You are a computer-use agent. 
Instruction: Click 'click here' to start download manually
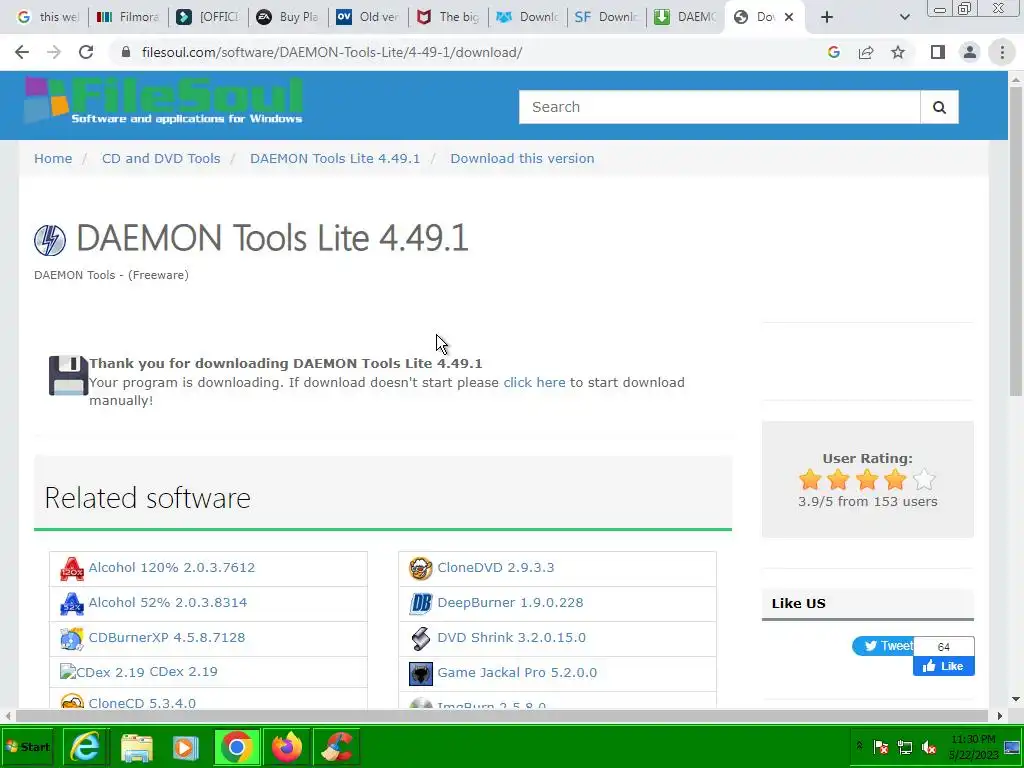pos(534,383)
